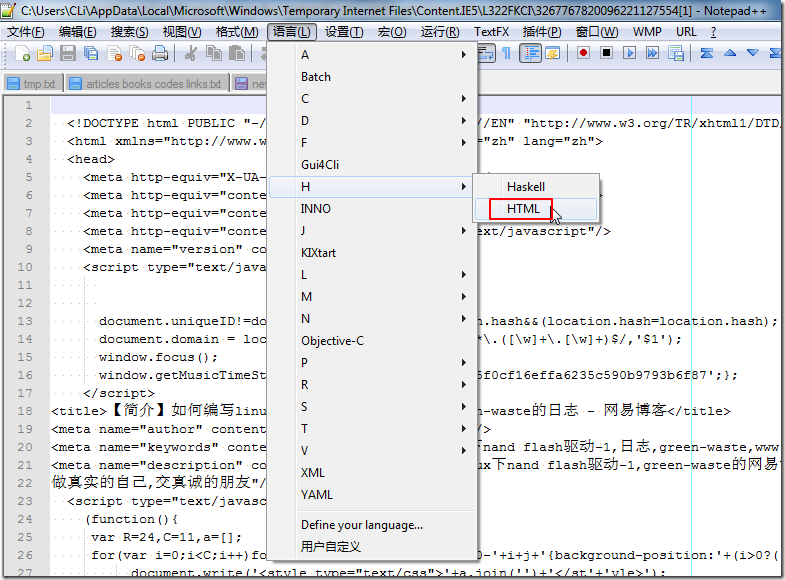The width and height of the screenshot is (785, 580).
Task: Open the 视图(V) menu
Action: click(182, 32)
